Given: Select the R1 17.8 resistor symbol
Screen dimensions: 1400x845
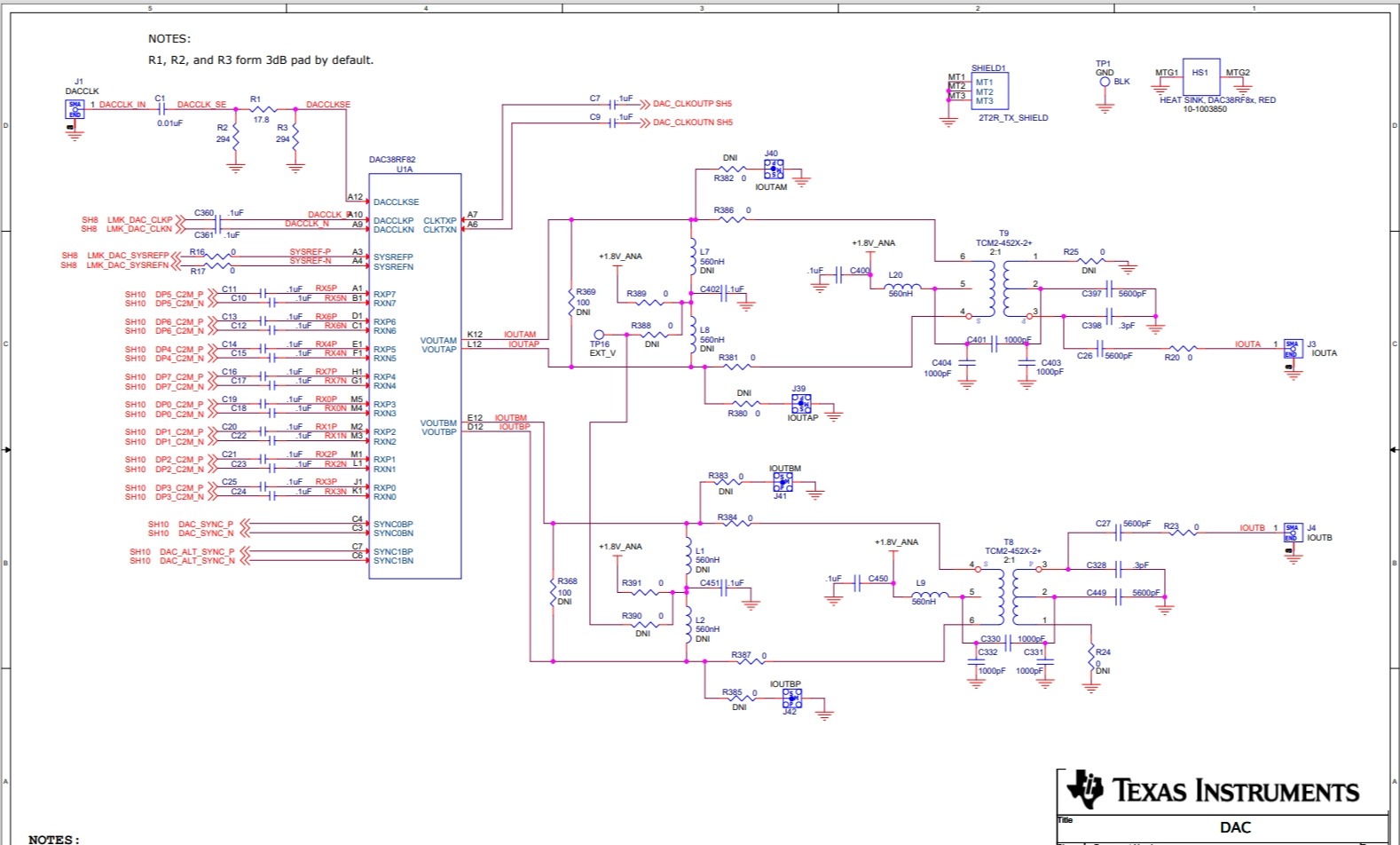Looking at the screenshot, I should pyautogui.click(x=263, y=109).
